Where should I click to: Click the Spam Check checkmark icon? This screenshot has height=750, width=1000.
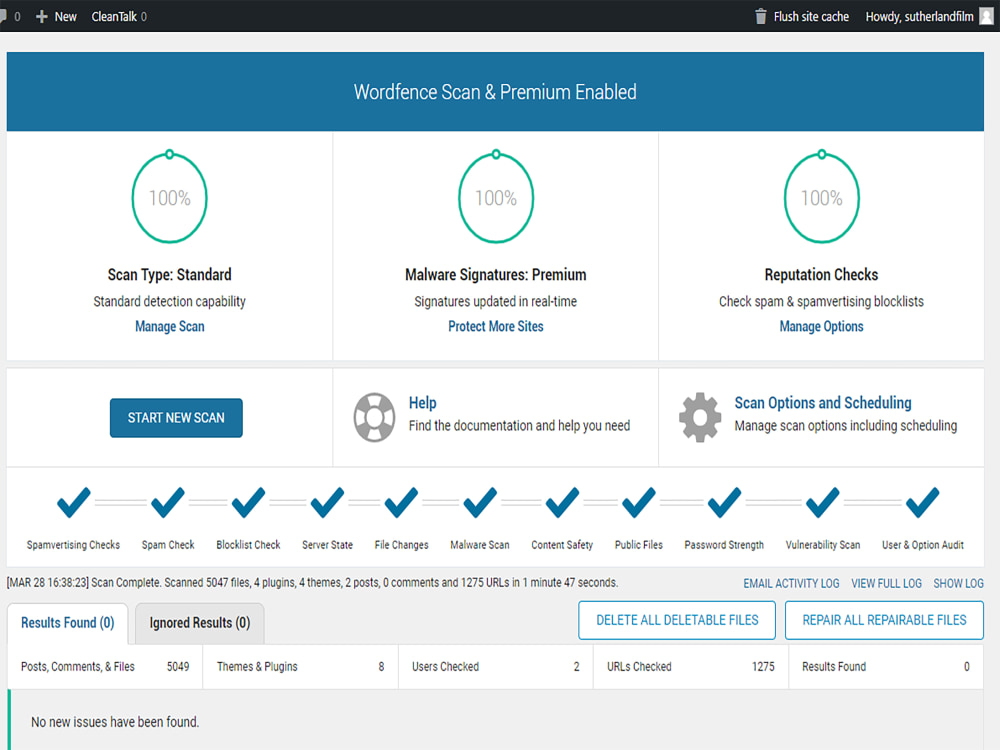[x=168, y=503]
